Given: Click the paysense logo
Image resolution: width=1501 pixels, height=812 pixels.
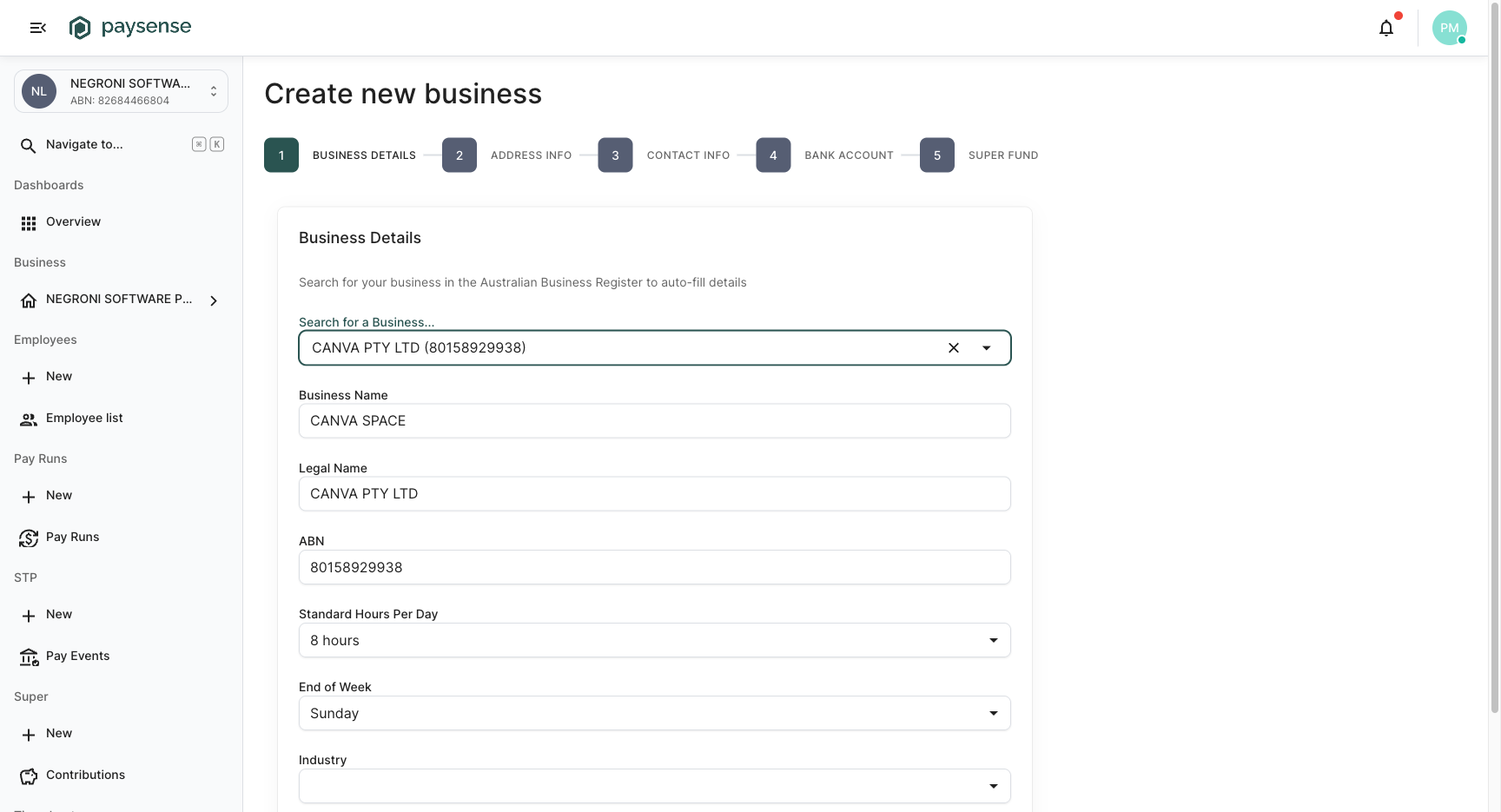Looking at the screenshot, I should [130, 28].
